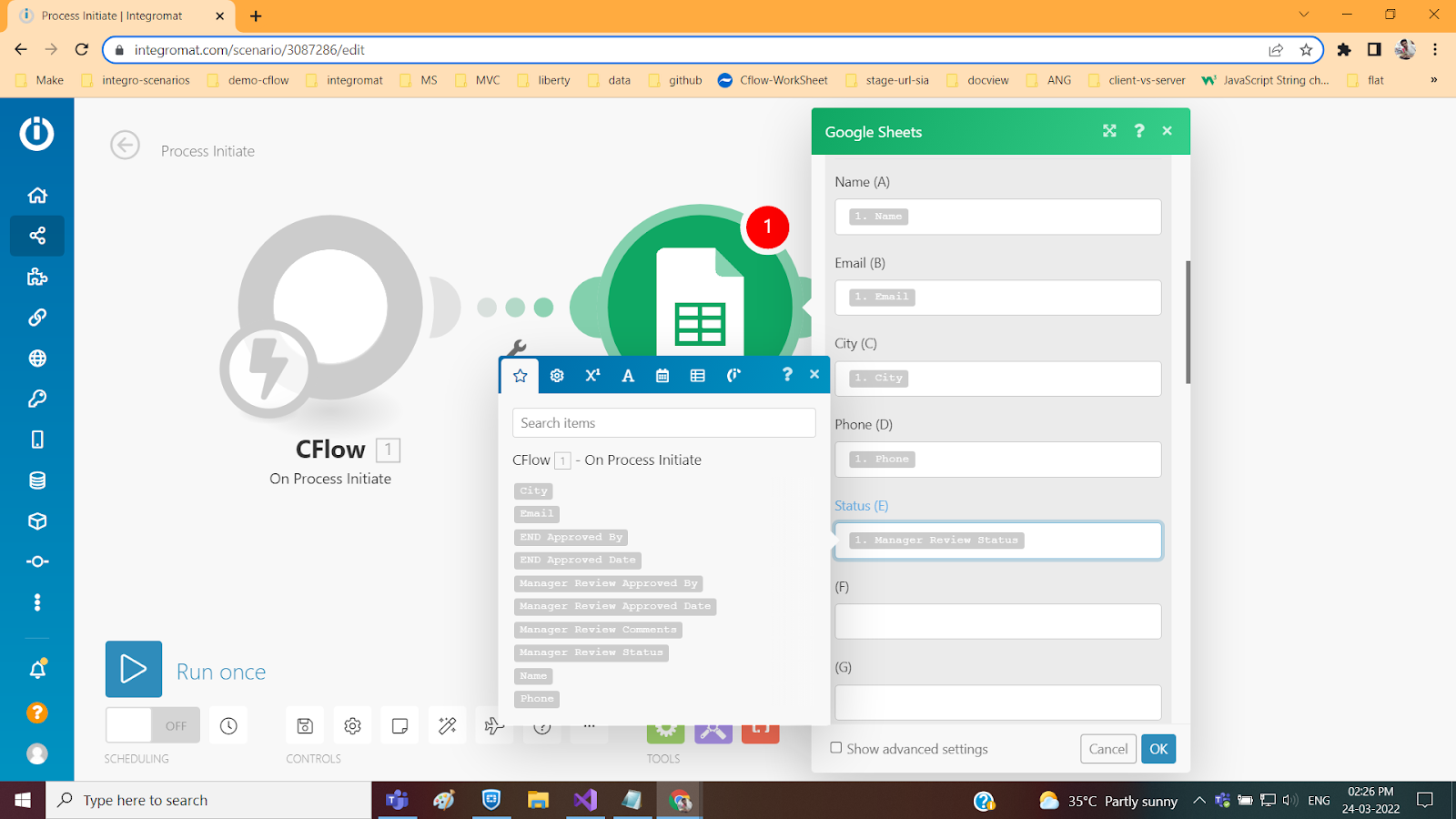
Task: Open the notifications bell in the sidebar
Action: coord(37,670)
